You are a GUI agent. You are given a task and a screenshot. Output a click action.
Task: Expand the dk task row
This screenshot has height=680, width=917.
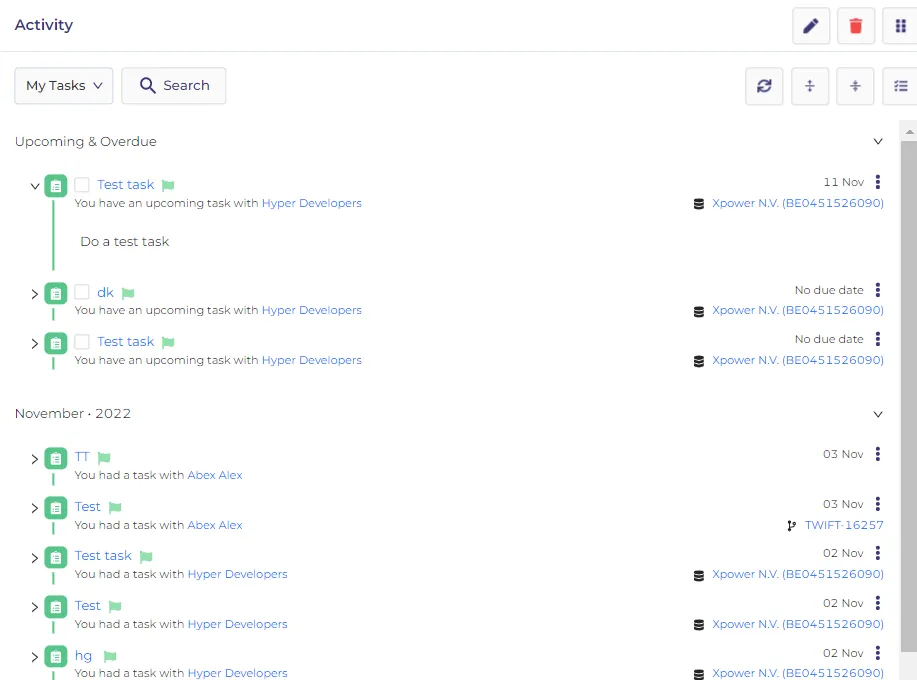[x=35, y=294]
